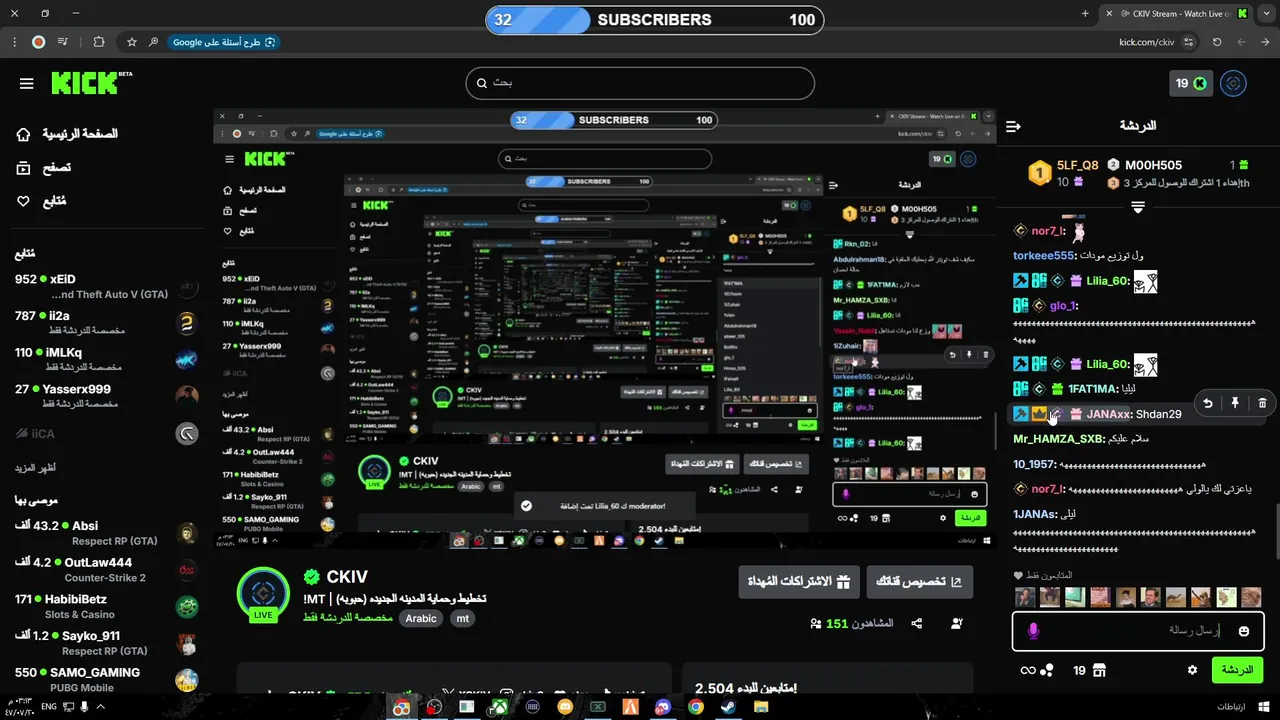The height and width of the screenshot is (720, 1280).
Task: Reload the page in Chrome toolbar
Action: pos(1217,42)
